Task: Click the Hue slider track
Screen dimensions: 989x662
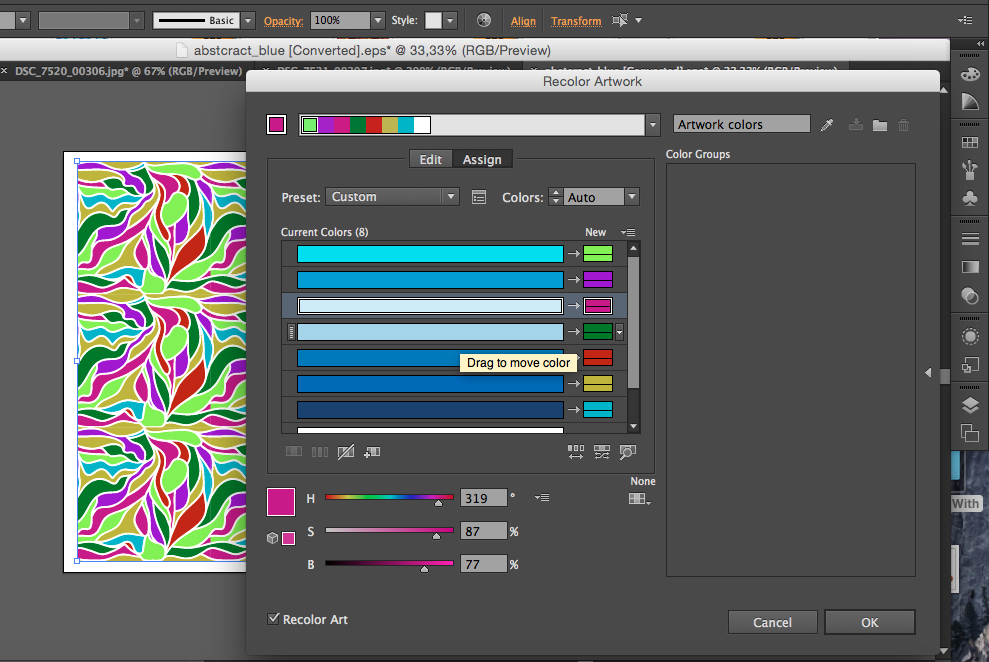Action: [x=389, y=497]
